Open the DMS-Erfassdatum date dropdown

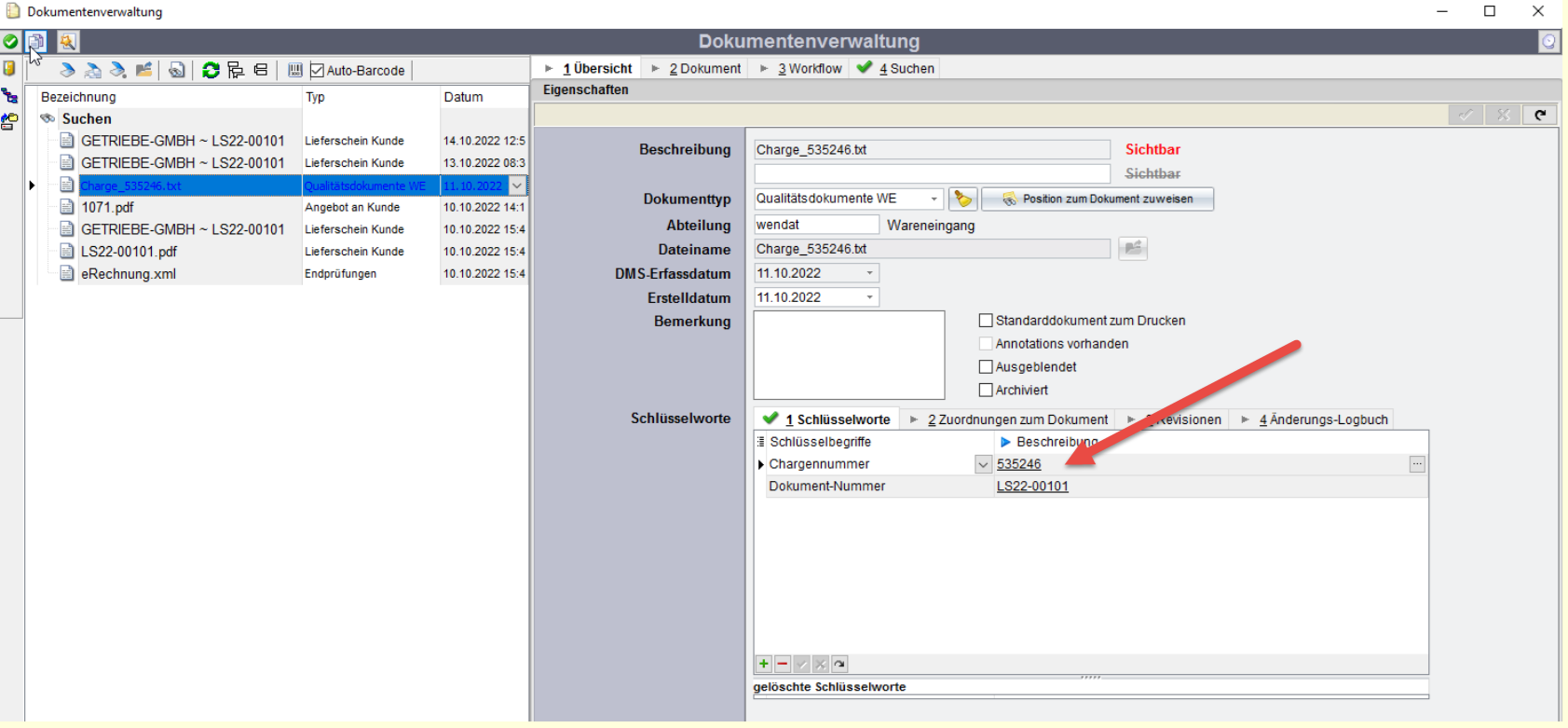click(x=870, y=273)
